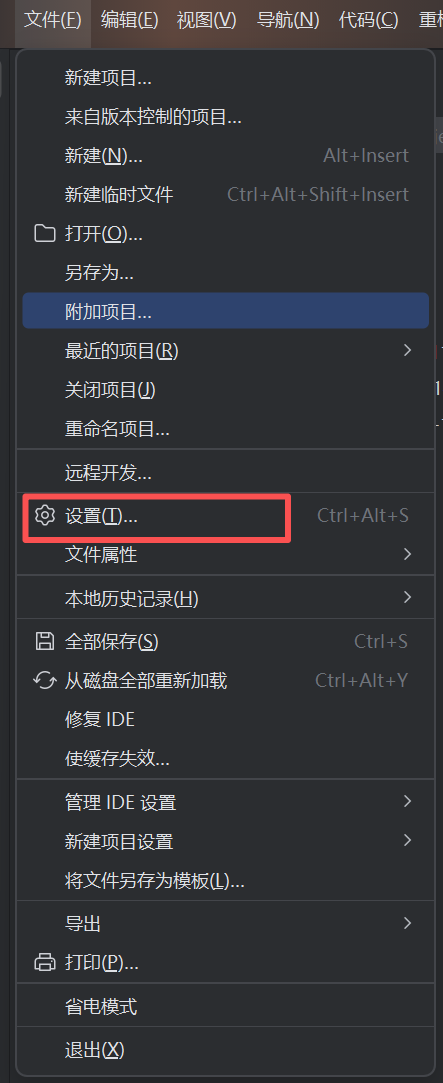Screen dimensions: 443x1083
Task: Open the 编辑 menu in the menu bar
Action: (x=129, y=20)
